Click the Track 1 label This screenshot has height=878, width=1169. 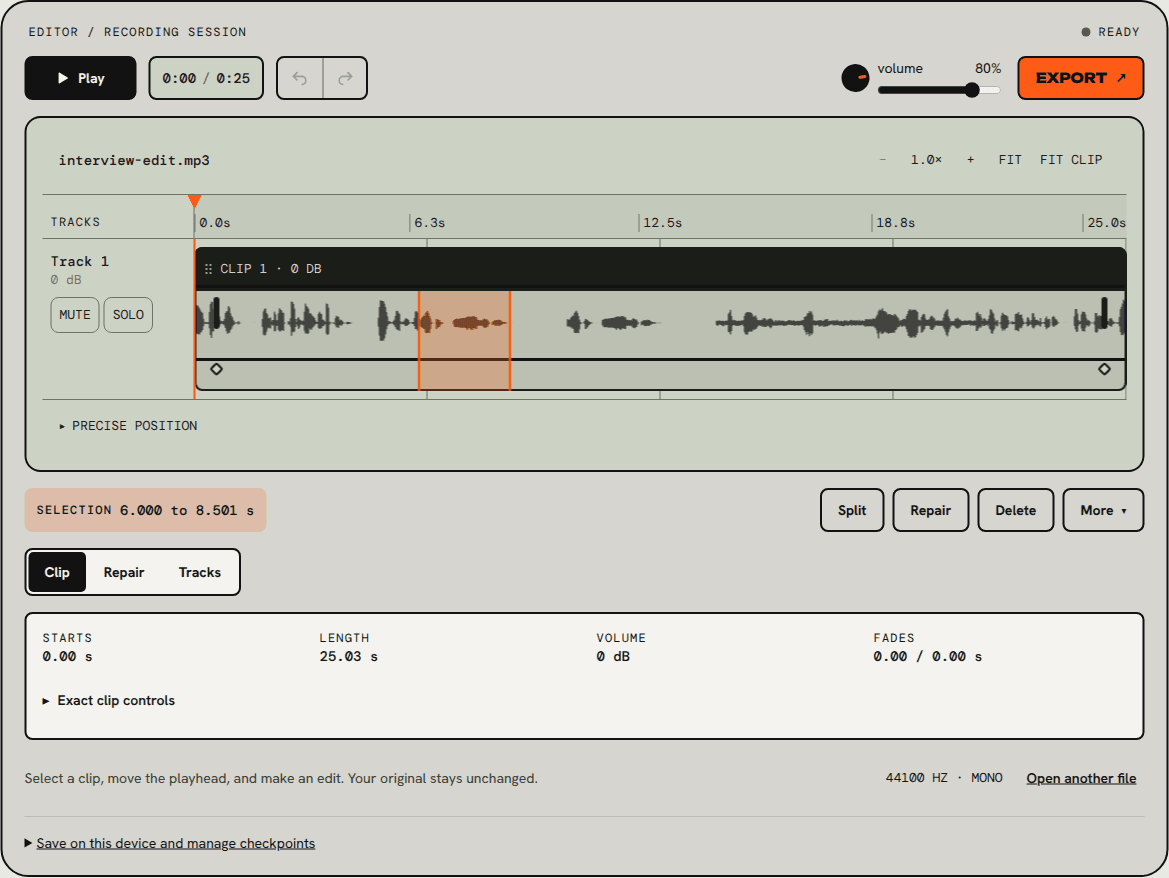click(x=80, y=262)
